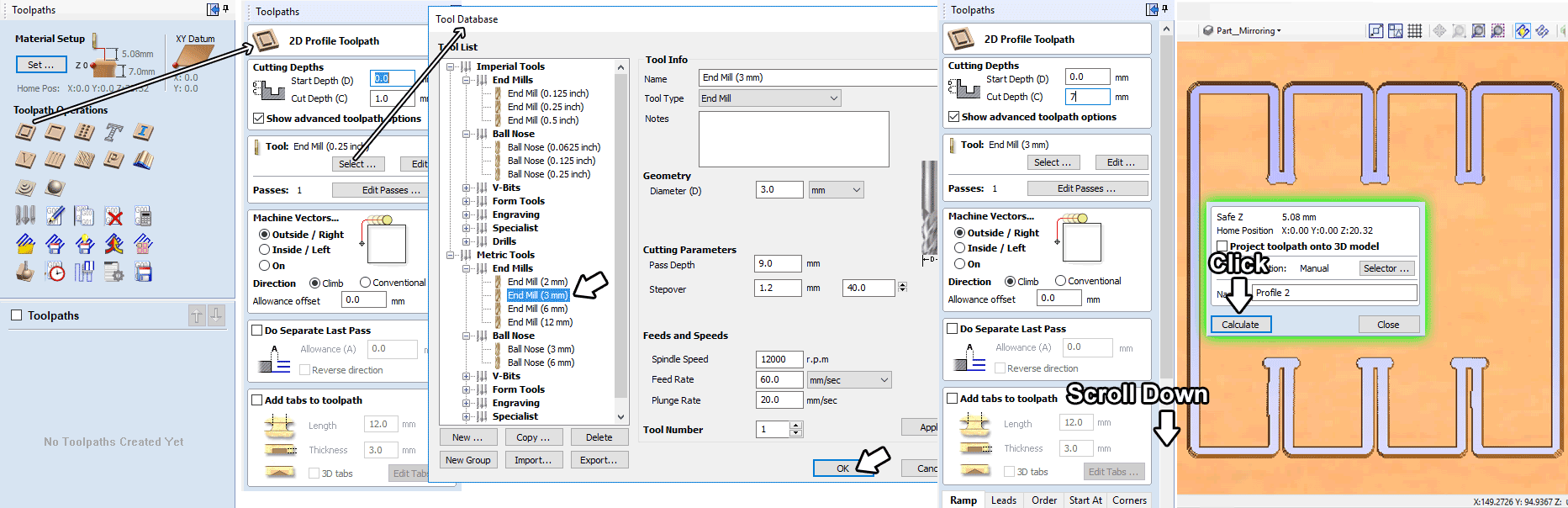This screenshot has width=1568, height=508.
Task: Click the Edit toolpath pencil icon
Action: tap(55, 216)
